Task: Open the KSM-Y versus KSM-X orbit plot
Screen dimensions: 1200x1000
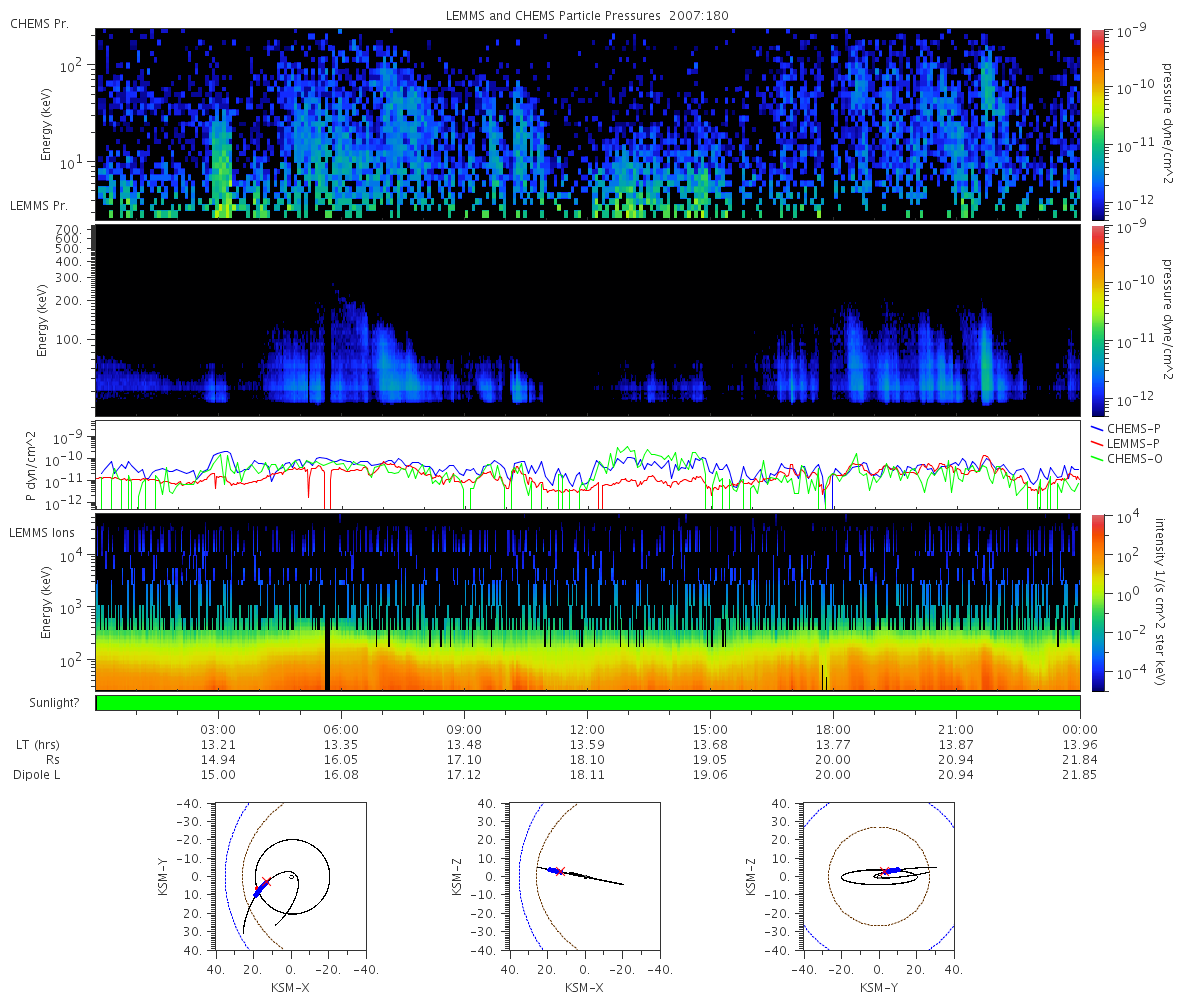Action: point(292,876)
